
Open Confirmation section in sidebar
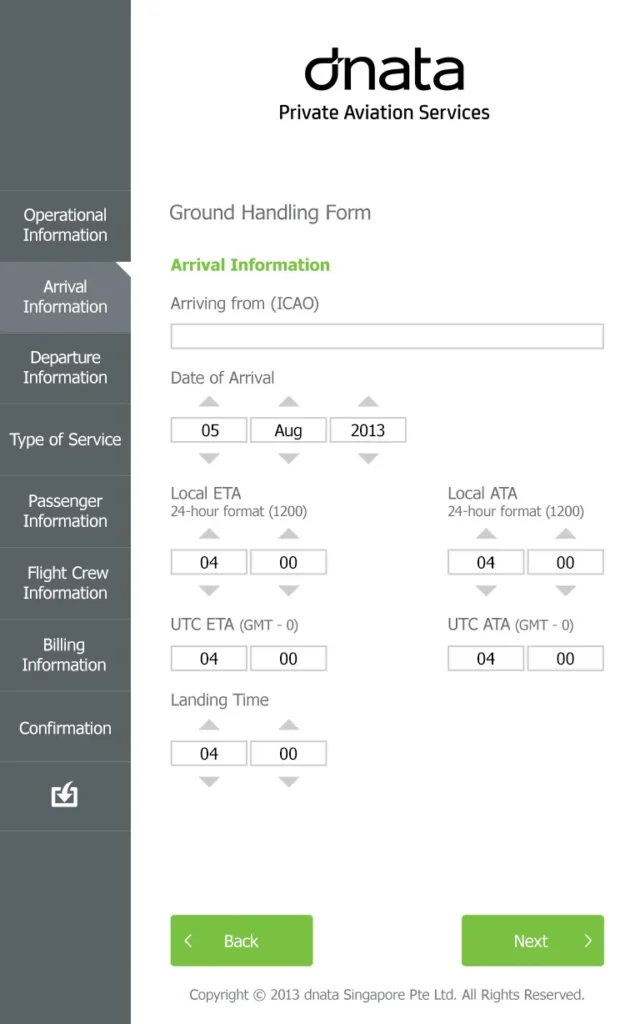tap(65, 727)
